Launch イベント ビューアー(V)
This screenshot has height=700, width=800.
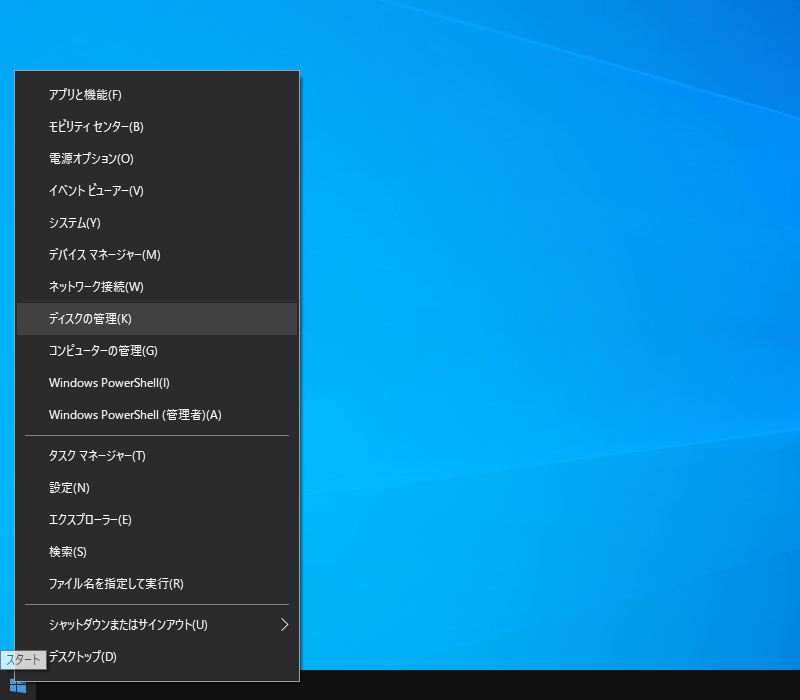pyautogui.click(x=157, y=191)
